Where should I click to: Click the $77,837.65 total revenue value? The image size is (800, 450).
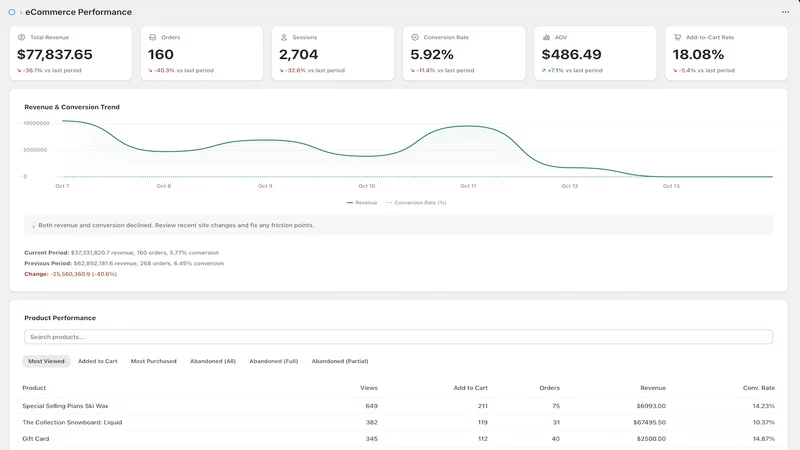(55, 54)
